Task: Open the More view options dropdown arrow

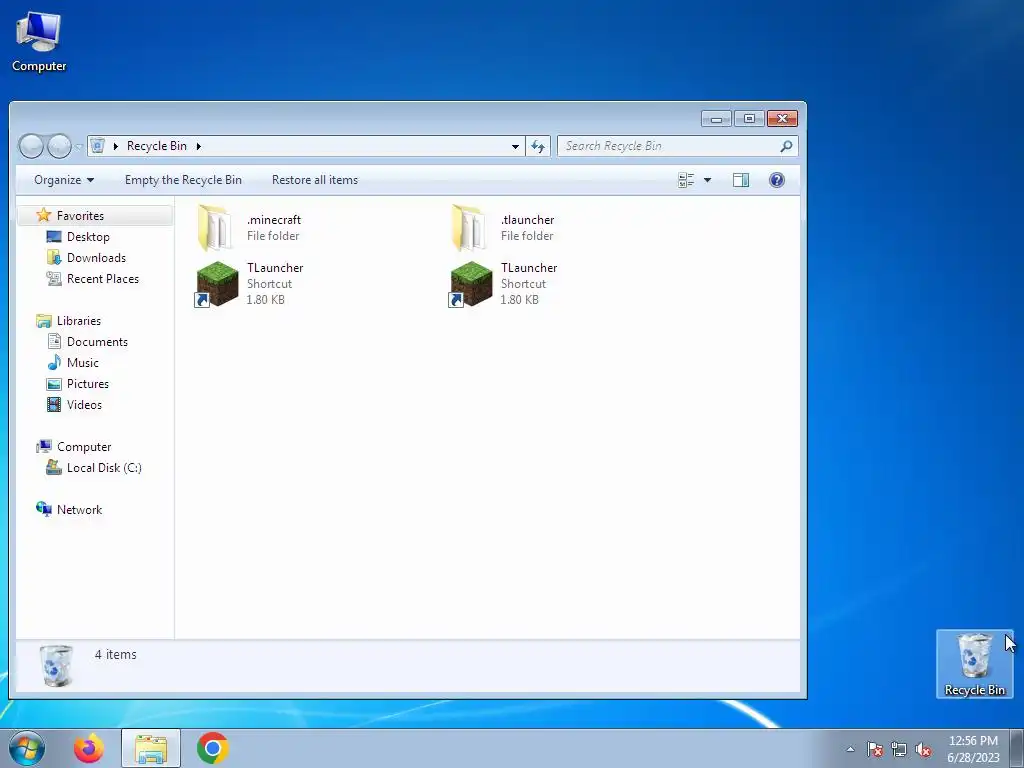Action: click(707, 180)
